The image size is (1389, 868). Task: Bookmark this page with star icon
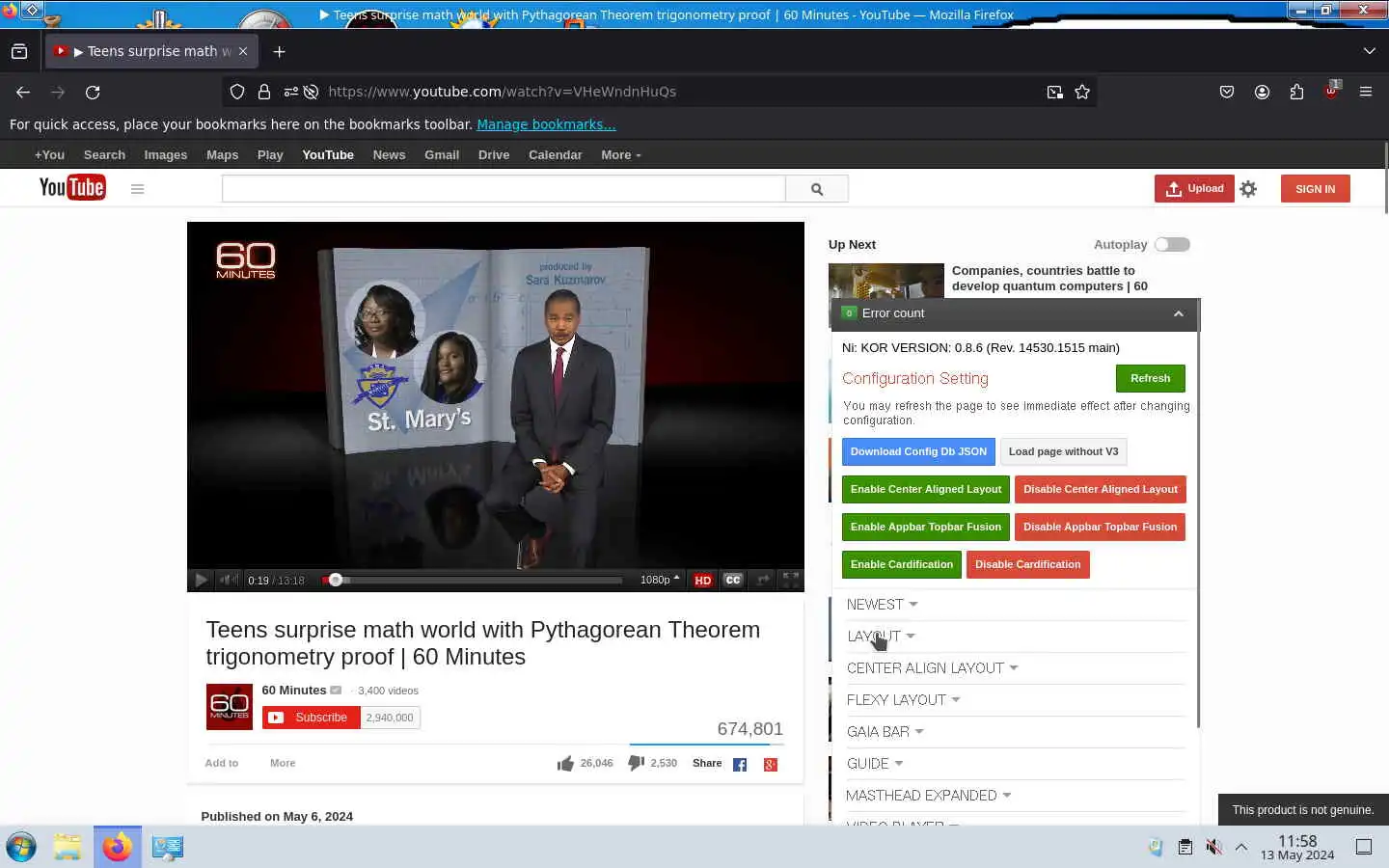point(1082,92)
